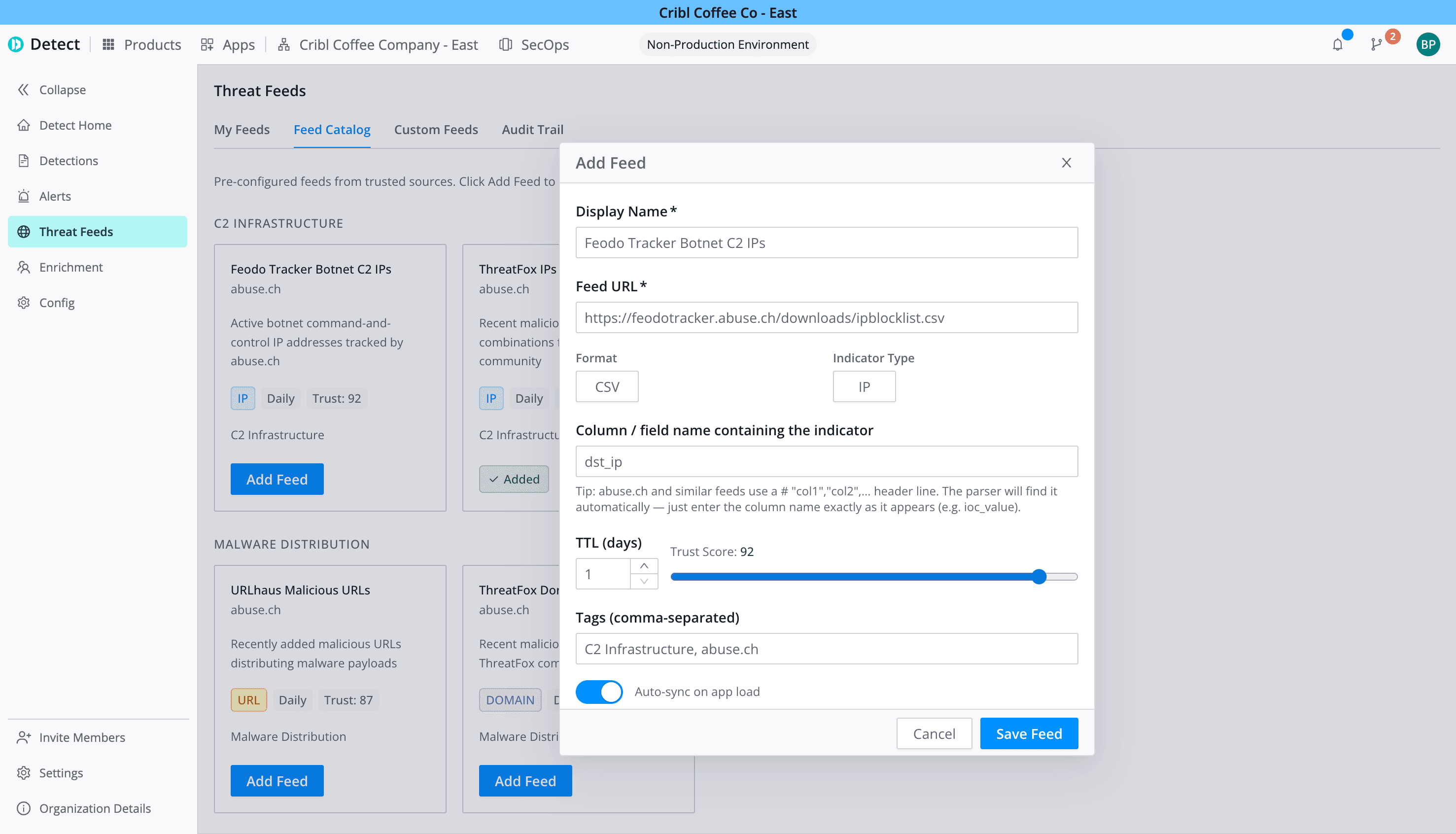Click the Save Feed button

(1029, 733)
